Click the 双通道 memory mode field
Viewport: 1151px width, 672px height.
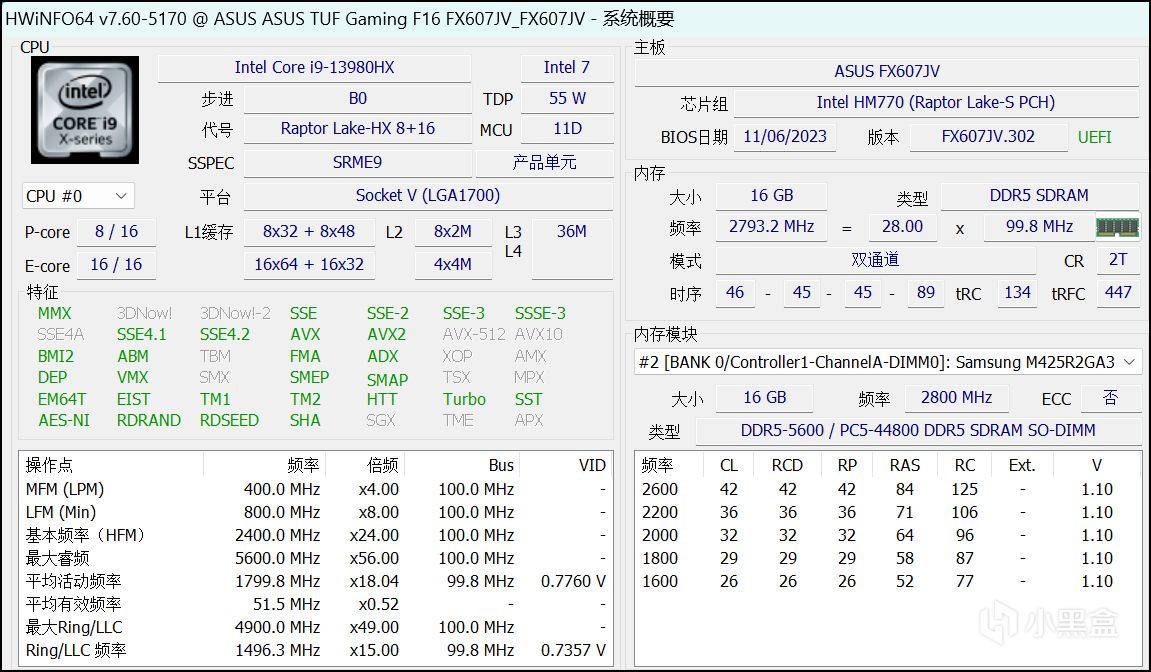pyautogui.click(x=875, y=260)
